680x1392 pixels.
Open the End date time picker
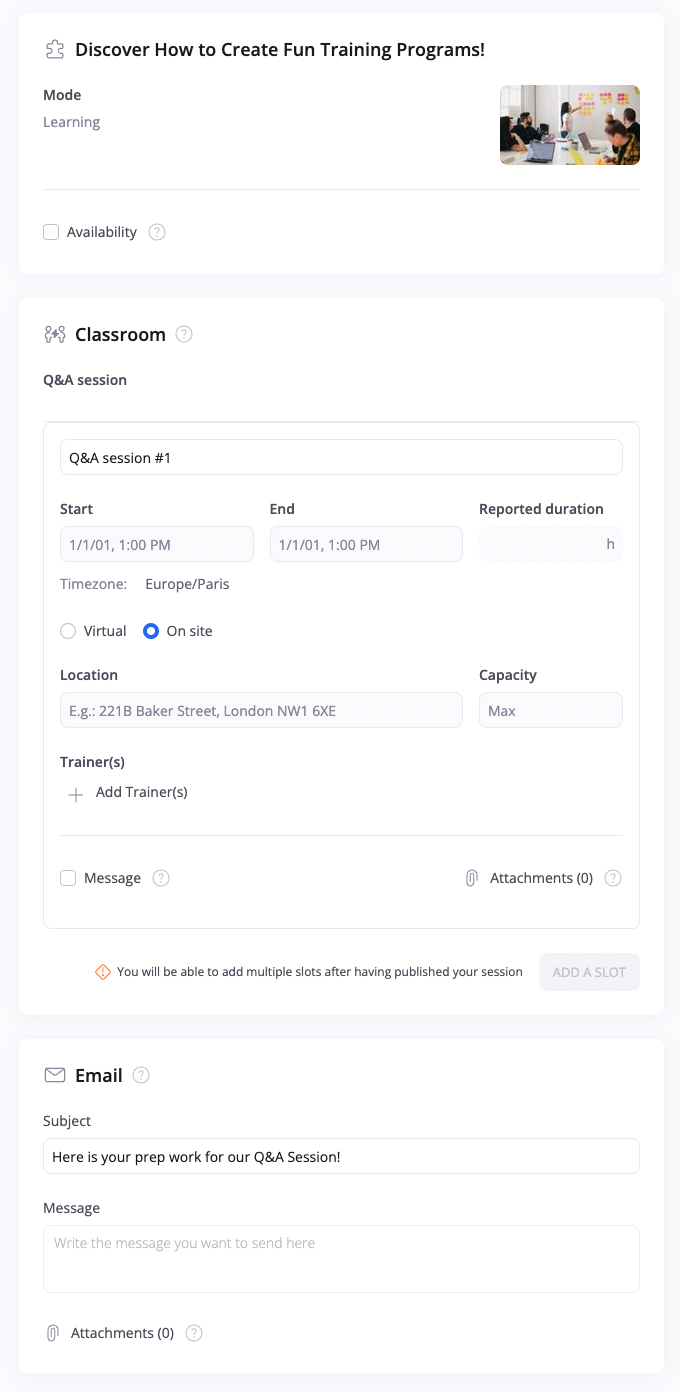click(x=366, y=545)
